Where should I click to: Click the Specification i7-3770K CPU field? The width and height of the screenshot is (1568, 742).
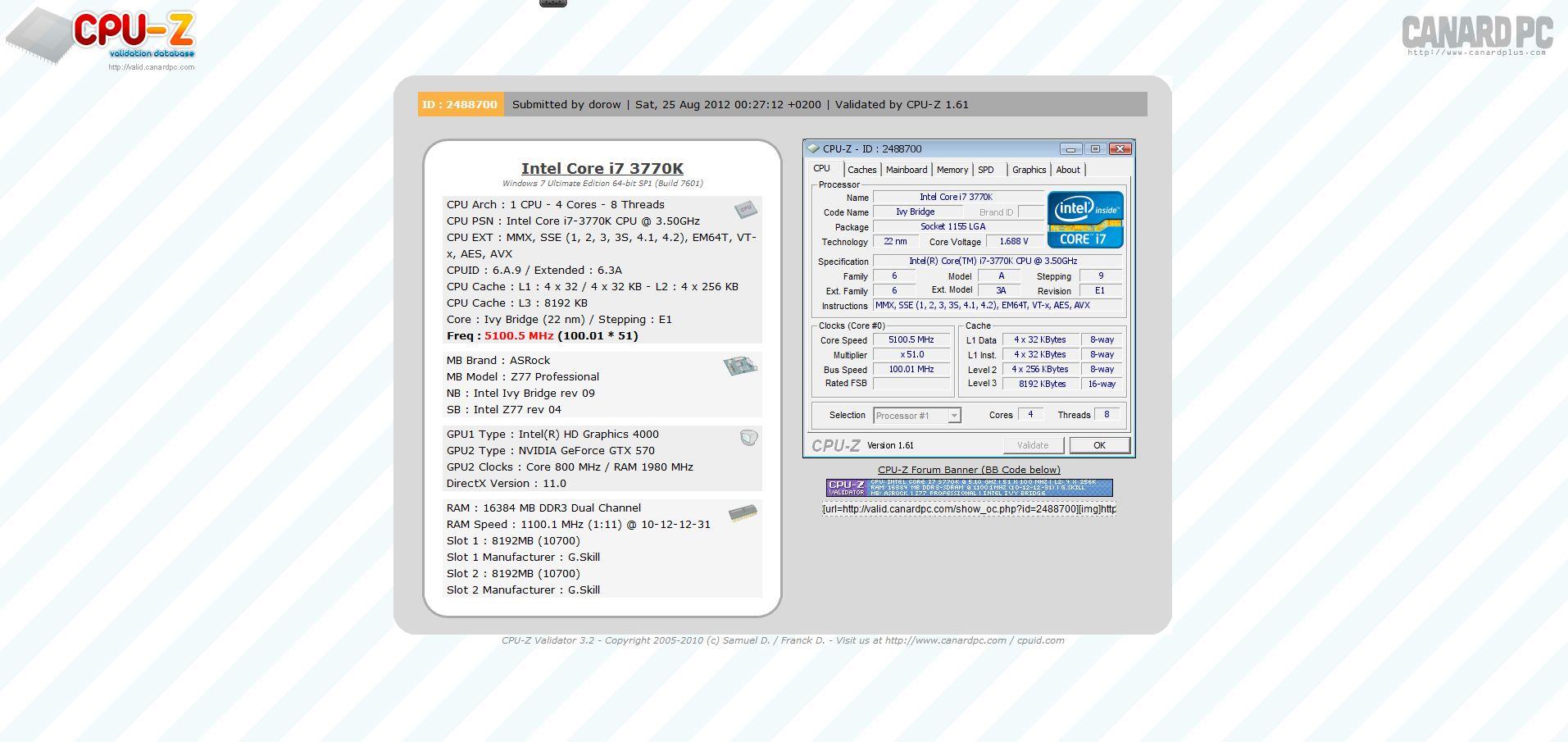(998, 261)
